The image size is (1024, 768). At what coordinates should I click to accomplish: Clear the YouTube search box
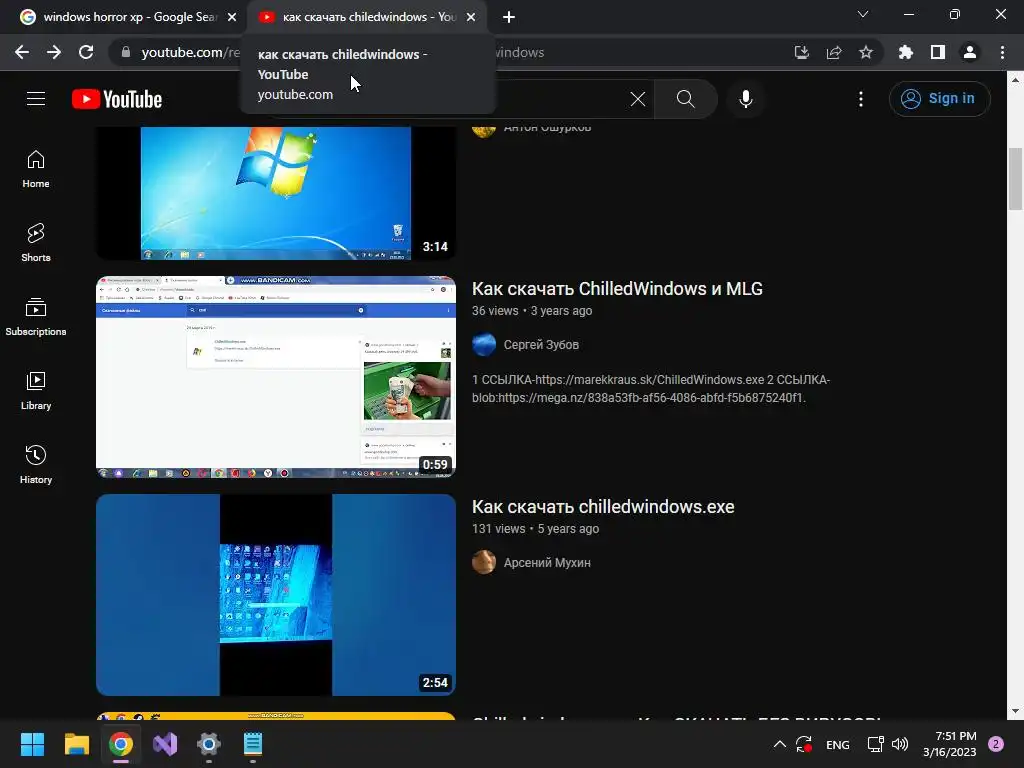(x=637, y=99)
